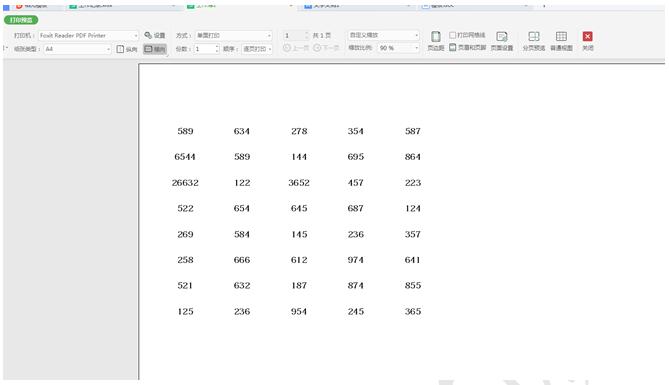669x385 pixels.
Task: Increase the copies (份数) count stepper
Action: [217, 47]
